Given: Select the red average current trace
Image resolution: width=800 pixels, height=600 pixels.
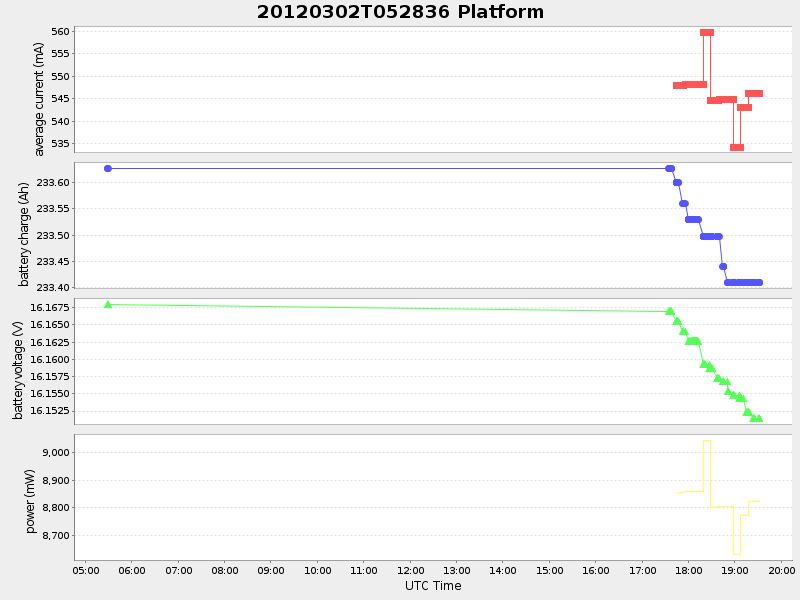Looking at the screenshot, I should 690,86.
